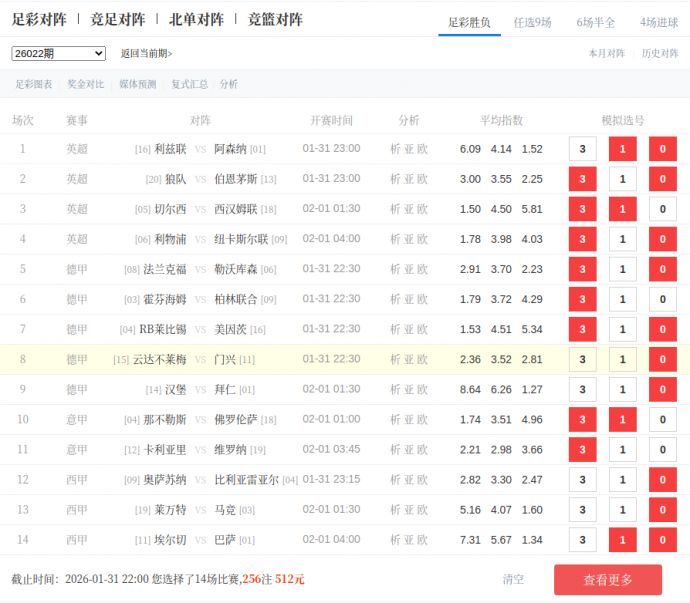Open 历史对阵 link

coord(660,54)
